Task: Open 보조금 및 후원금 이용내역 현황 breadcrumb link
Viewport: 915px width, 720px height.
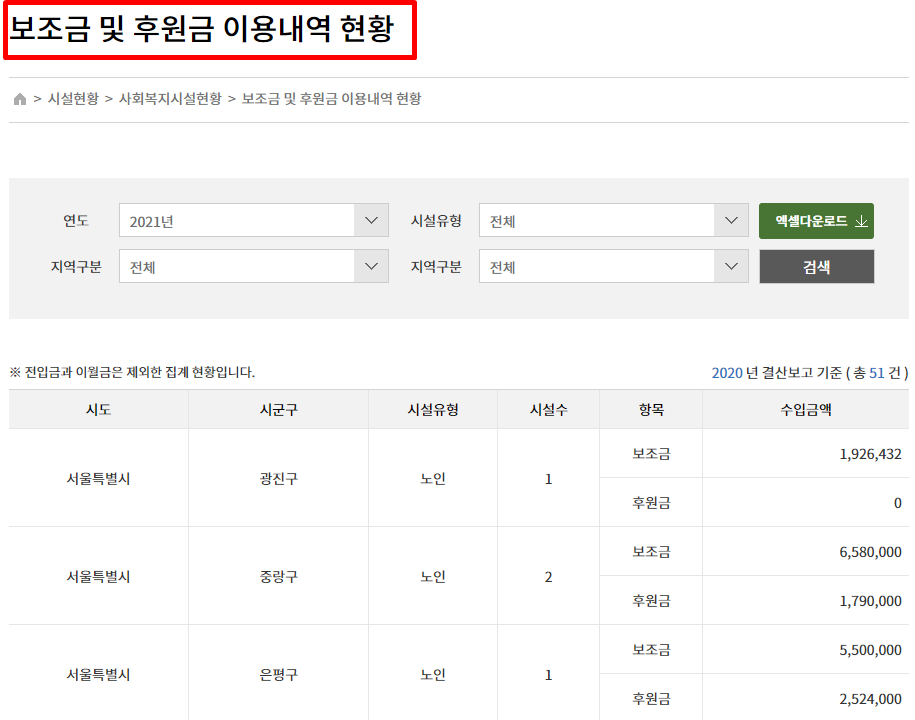Action: point(331,99)
